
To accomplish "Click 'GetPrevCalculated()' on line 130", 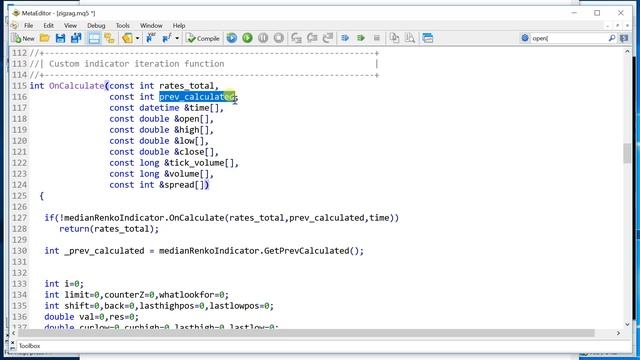I will click(312, 251).
